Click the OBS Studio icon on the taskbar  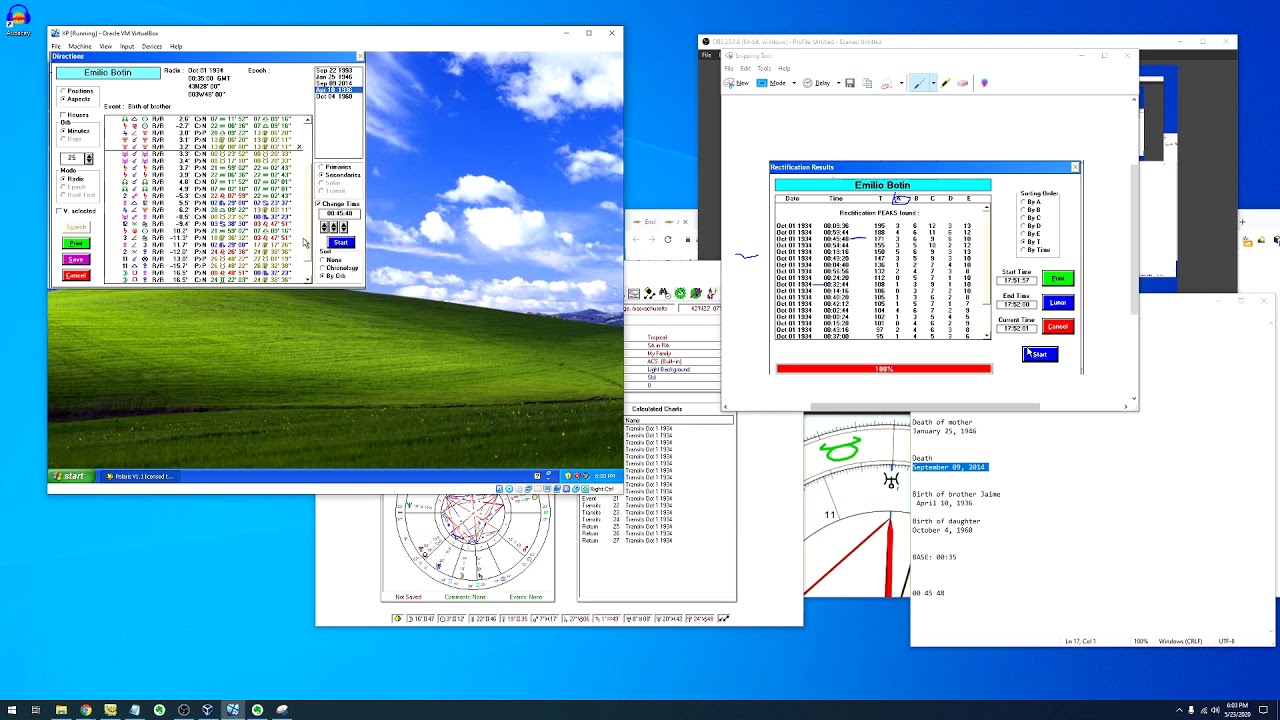[184, 710]
